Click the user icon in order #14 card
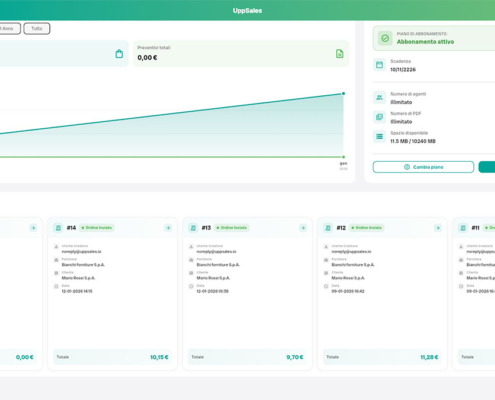This screenshot has height=400, width=495. click(x=56, y=247)
